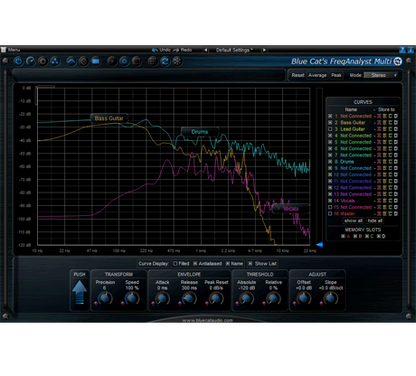This screenshot has width=416, height=376.
Task: Store Vocals curve to slot C
Action: (390, 201)
